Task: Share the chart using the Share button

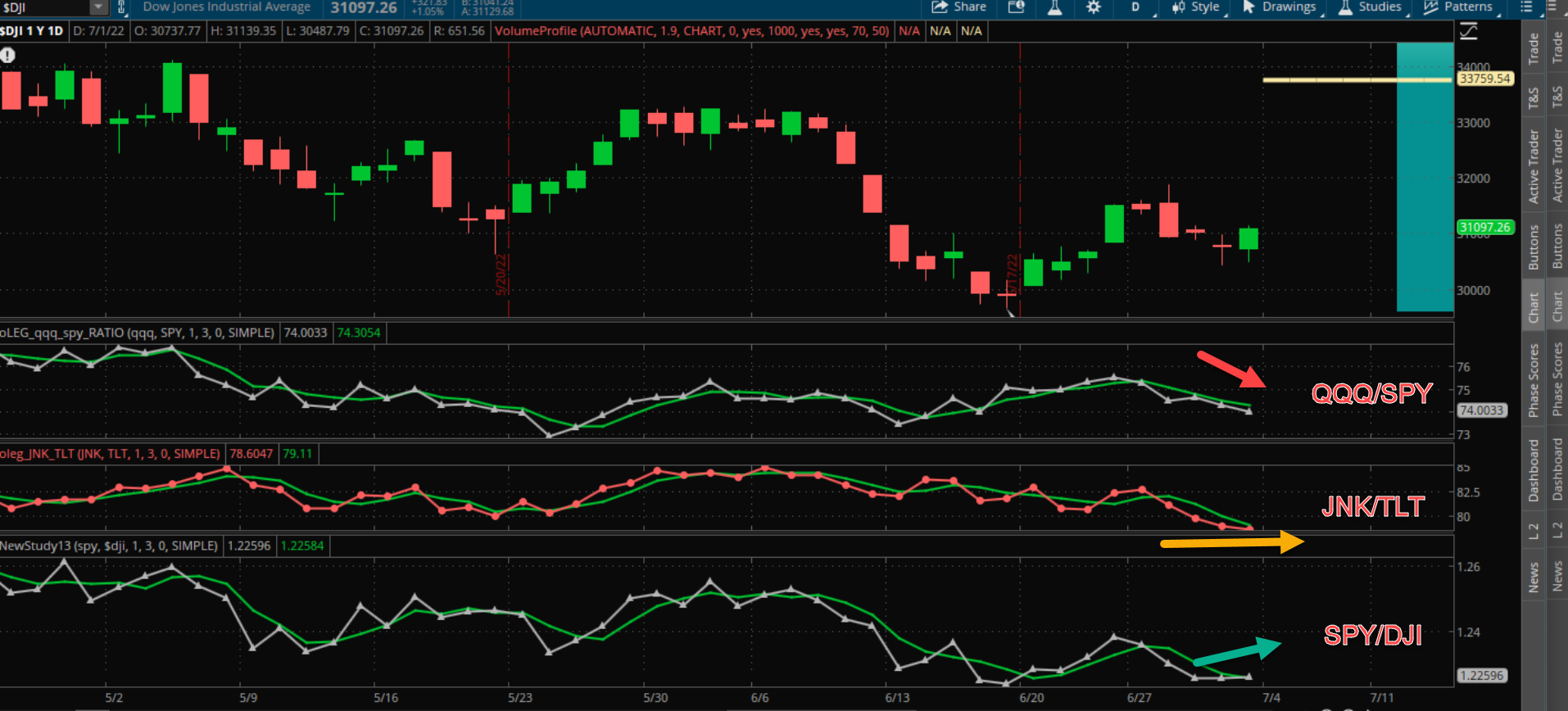Action: tap(958, 7)
